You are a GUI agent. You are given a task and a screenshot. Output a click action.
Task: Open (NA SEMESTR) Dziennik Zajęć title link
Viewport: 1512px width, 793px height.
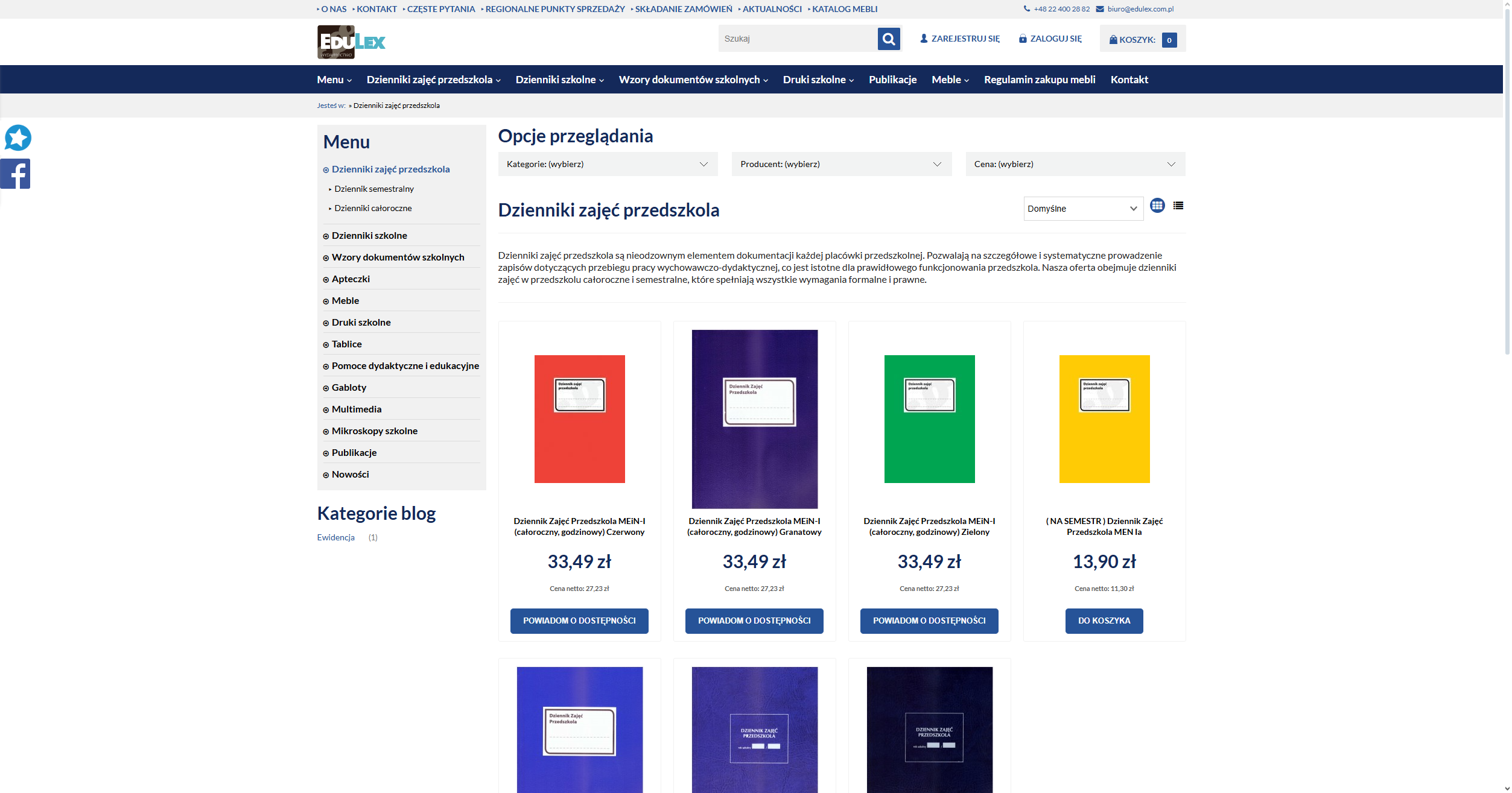[x=1104, y=526]
